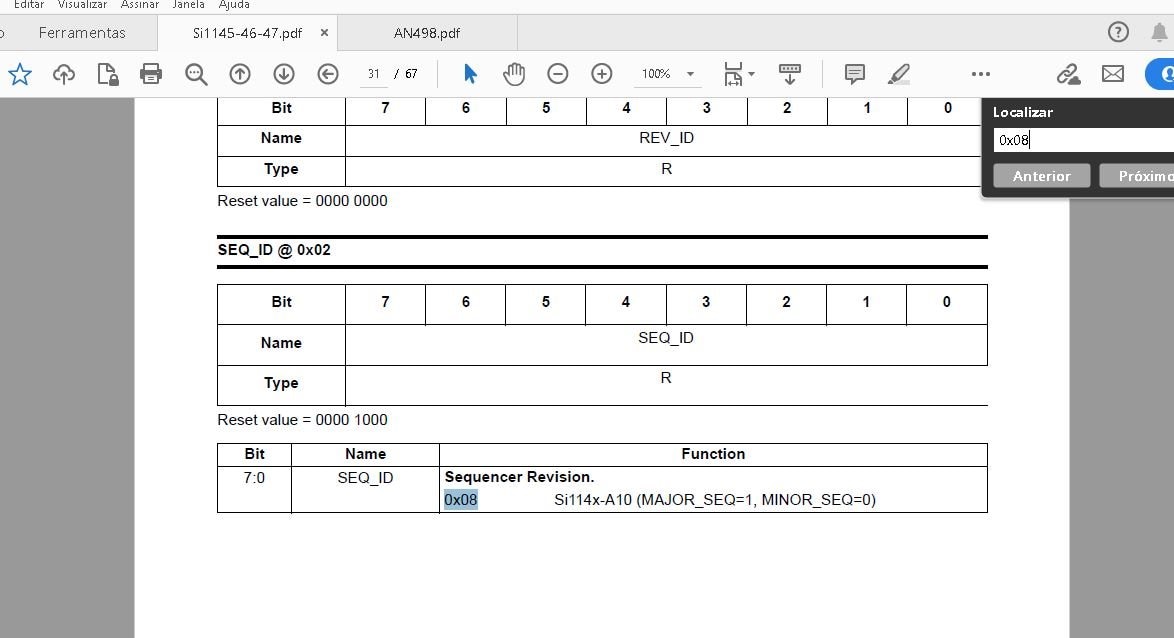The height and width of the screenshot is (638, 1174).
Task: Open the notifications bell
Action: [1159, 32]
